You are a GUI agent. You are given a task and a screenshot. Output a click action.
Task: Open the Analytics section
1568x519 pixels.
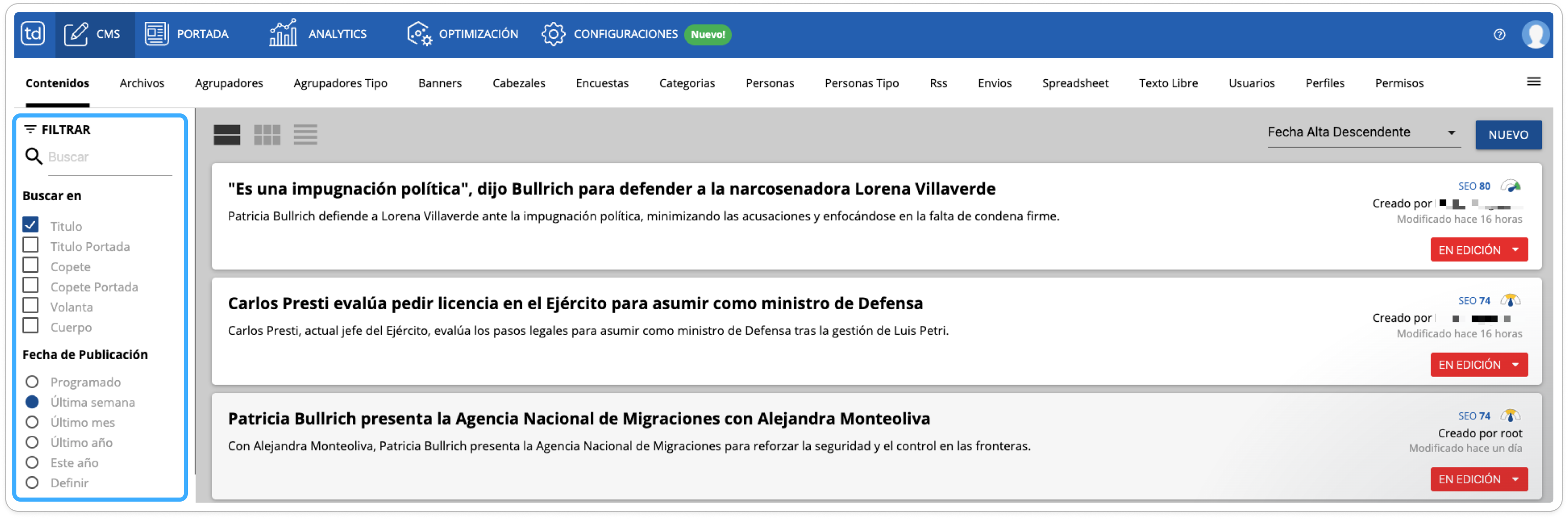(318, 34)
